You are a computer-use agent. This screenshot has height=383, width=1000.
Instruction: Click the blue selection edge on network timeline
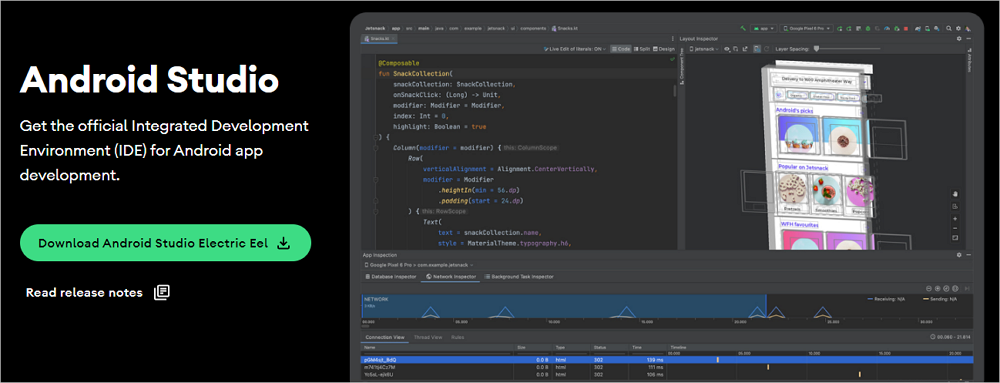coord(765,306)
